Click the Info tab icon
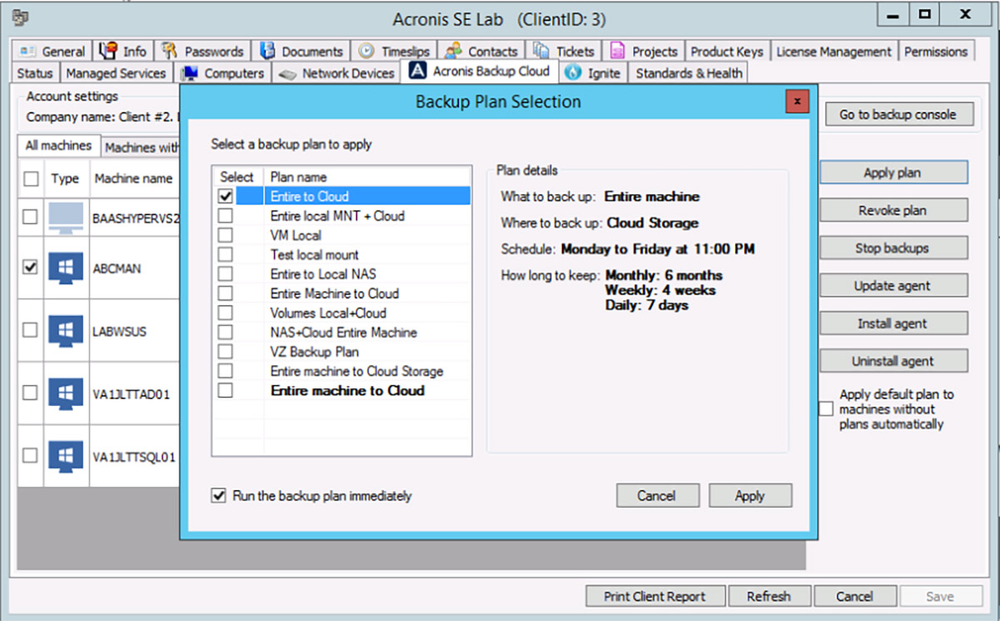This screenshot has height=621, width=1000. (x=108, y=50)
